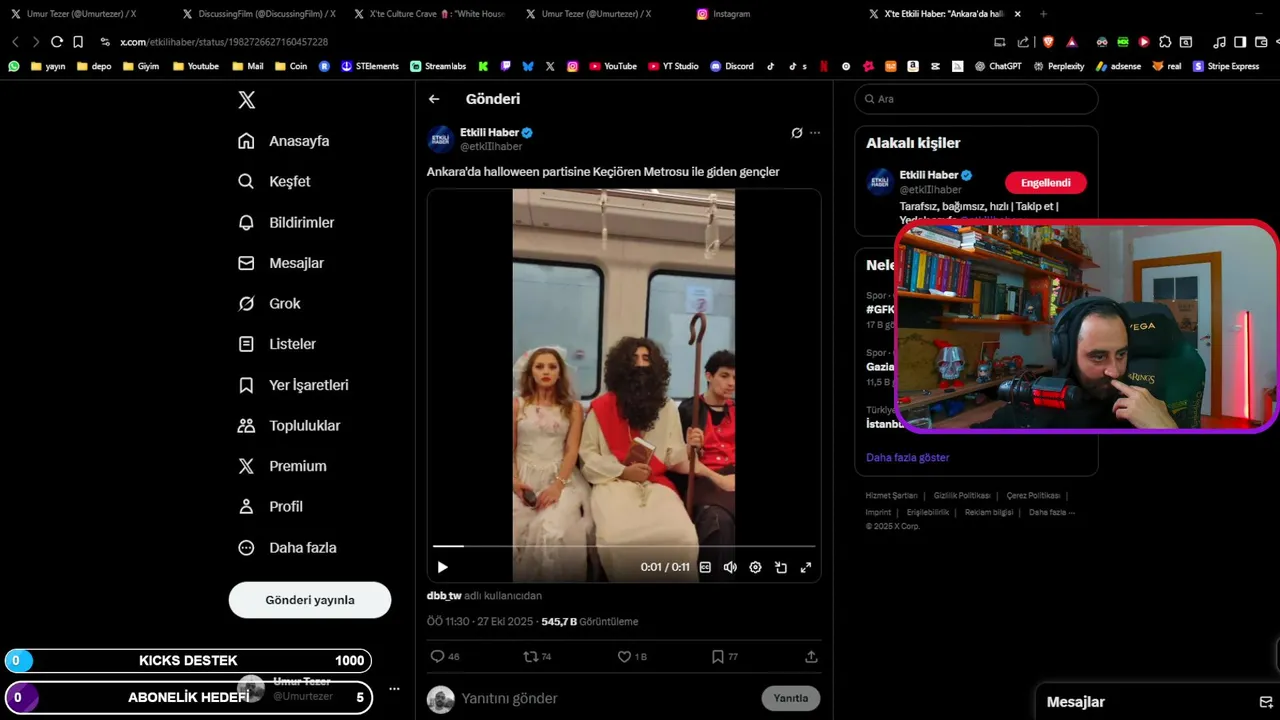Open the Brave Shields lion icon

point(1048,42)
